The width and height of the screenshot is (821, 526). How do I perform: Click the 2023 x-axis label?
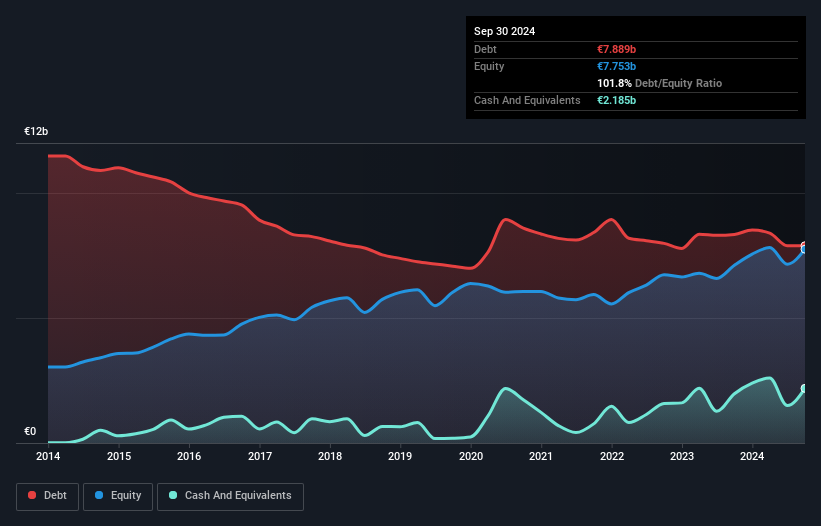[682, 456]
